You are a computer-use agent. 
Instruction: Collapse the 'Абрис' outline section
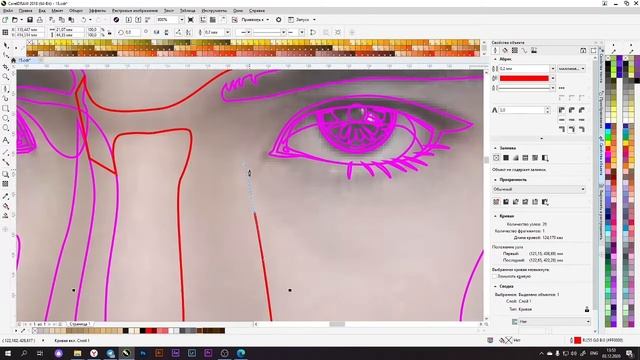496,59
